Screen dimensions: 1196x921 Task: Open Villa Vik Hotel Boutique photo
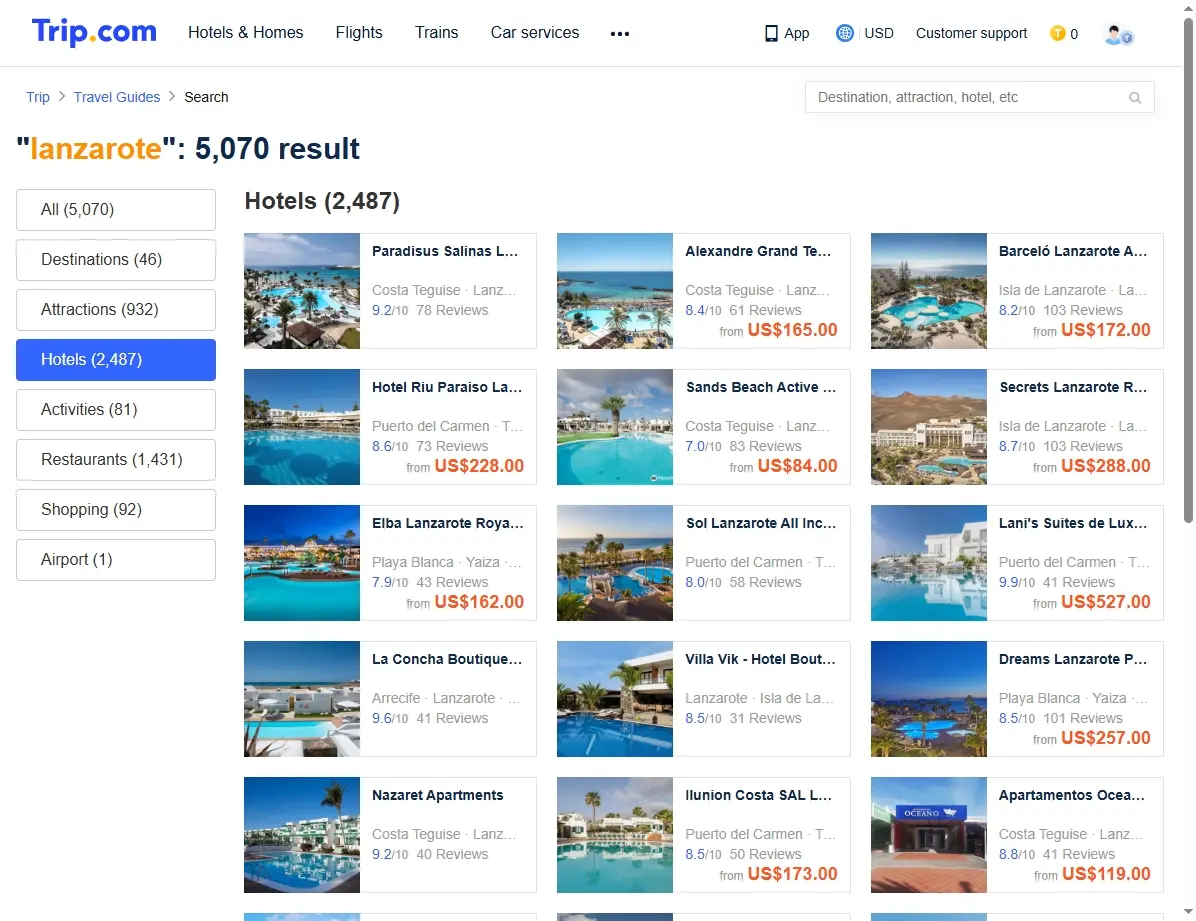tap(615, 699)
